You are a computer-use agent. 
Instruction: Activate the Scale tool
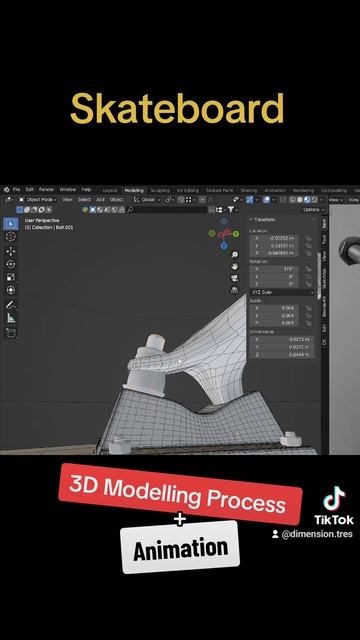click(11, 277)
